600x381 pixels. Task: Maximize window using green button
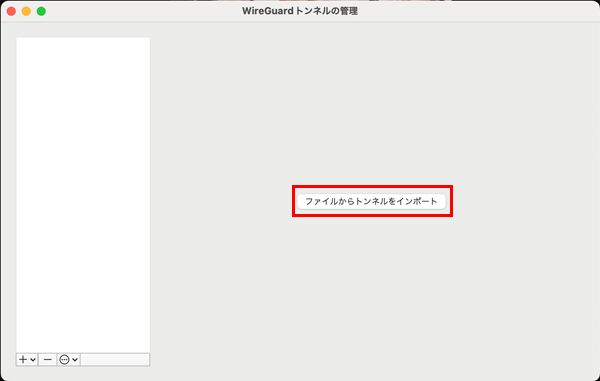tap(41, 11)
